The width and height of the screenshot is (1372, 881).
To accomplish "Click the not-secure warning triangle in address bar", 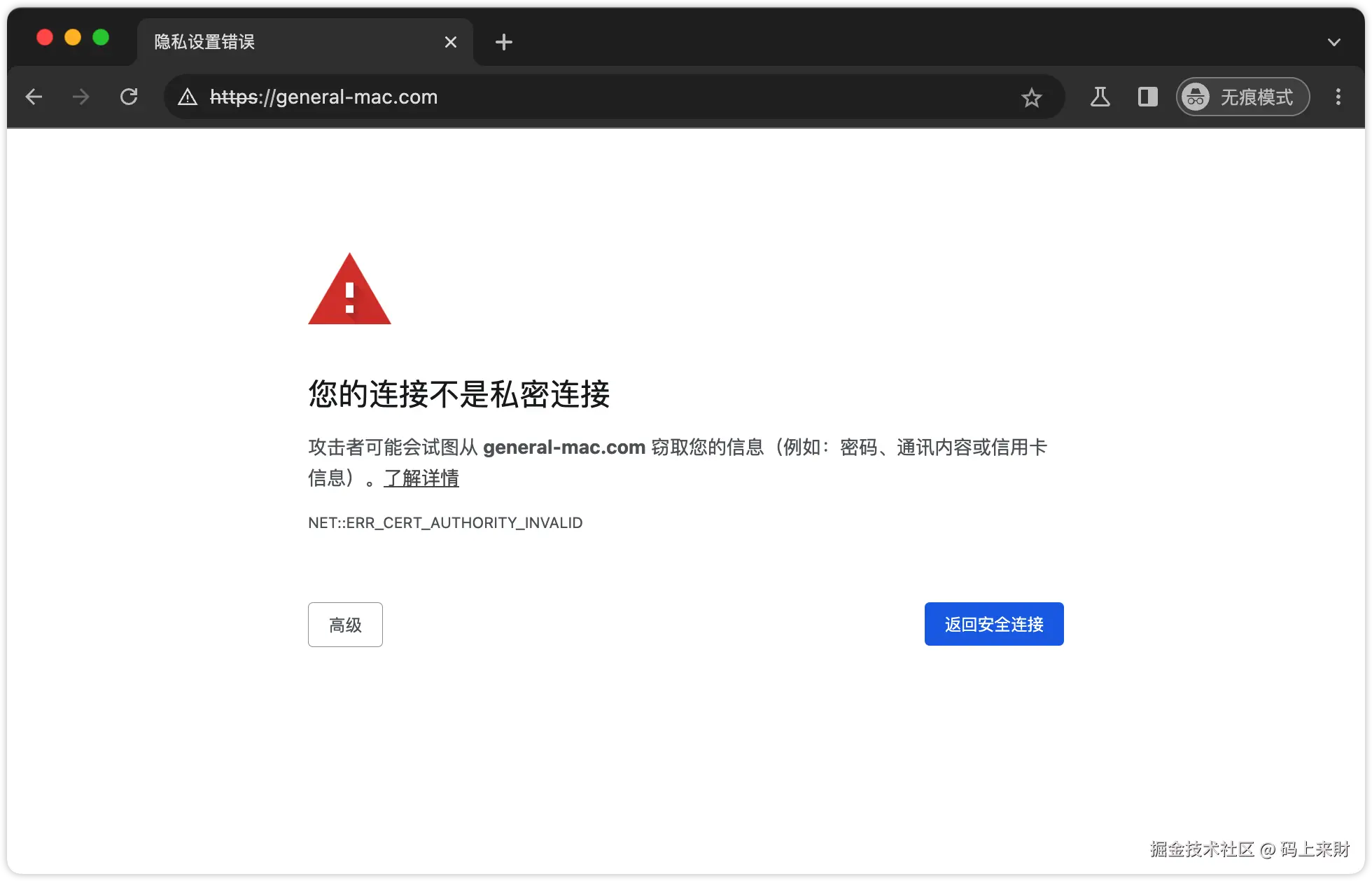I will click(188, 97).
